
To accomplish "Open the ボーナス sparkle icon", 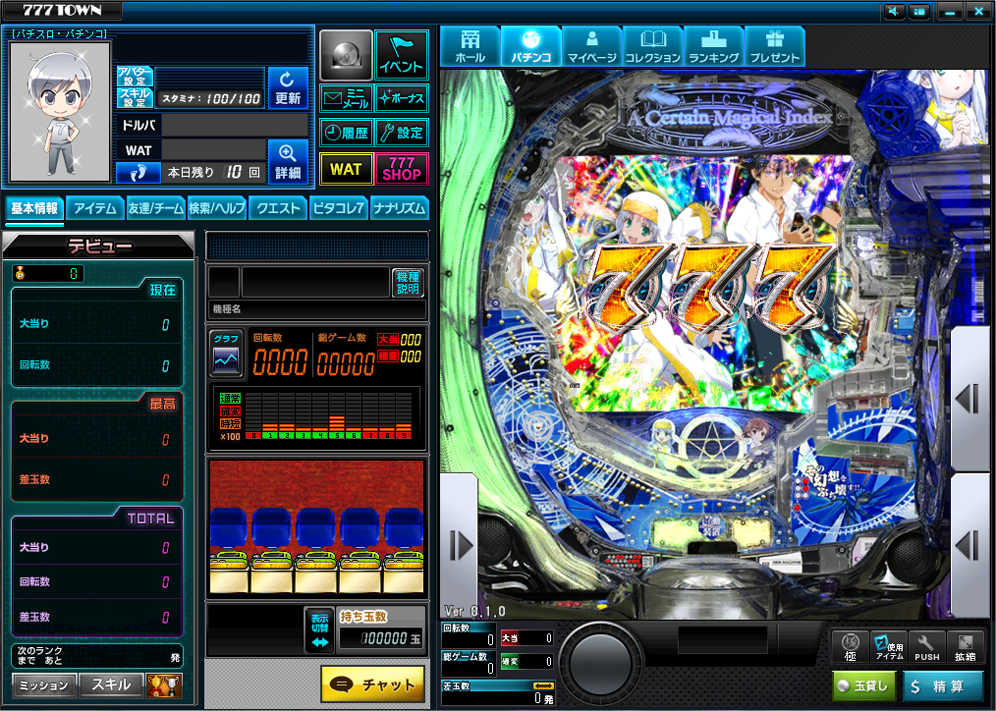I will (x=401, y=98).
